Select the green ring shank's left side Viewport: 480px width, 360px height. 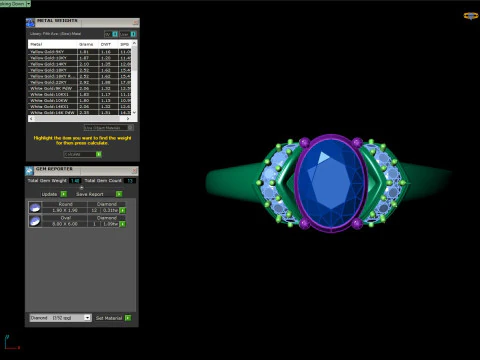click(233, 182)
